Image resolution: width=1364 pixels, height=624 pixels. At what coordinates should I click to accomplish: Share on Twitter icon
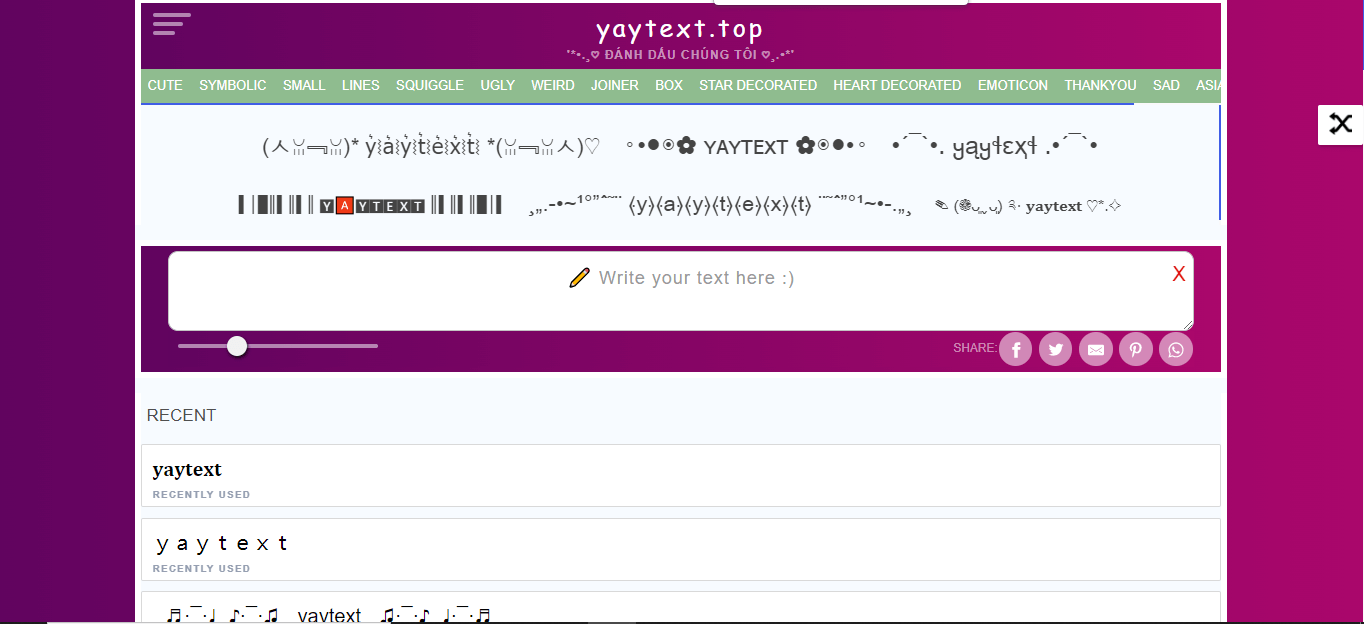pos(1055,349)
